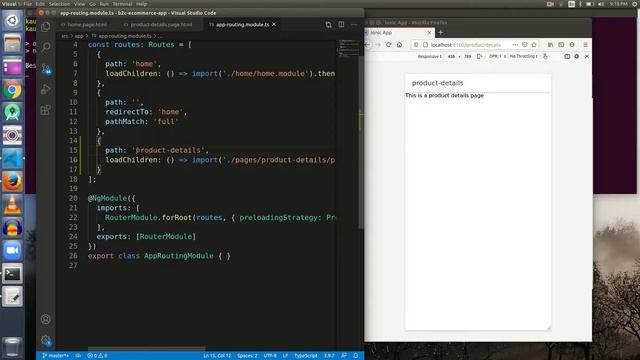
Task: Open the Selection menu
Action: [x=60, y=4]
